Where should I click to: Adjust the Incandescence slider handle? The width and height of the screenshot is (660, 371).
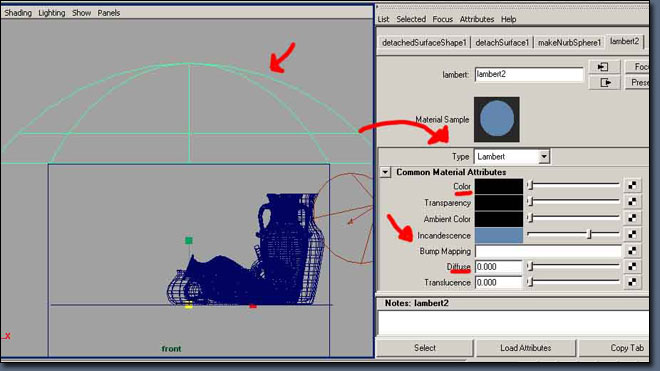(x=589, y=234)
